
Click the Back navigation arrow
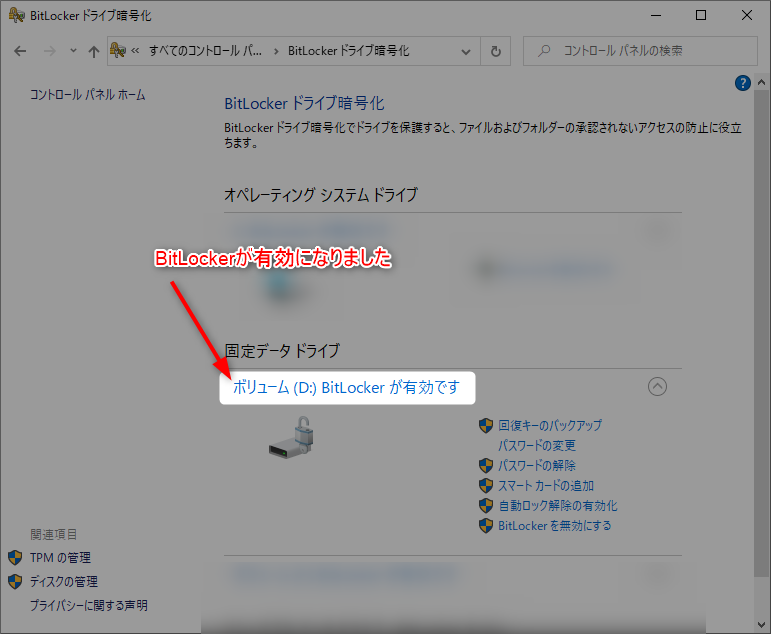[x=20, y=51]
